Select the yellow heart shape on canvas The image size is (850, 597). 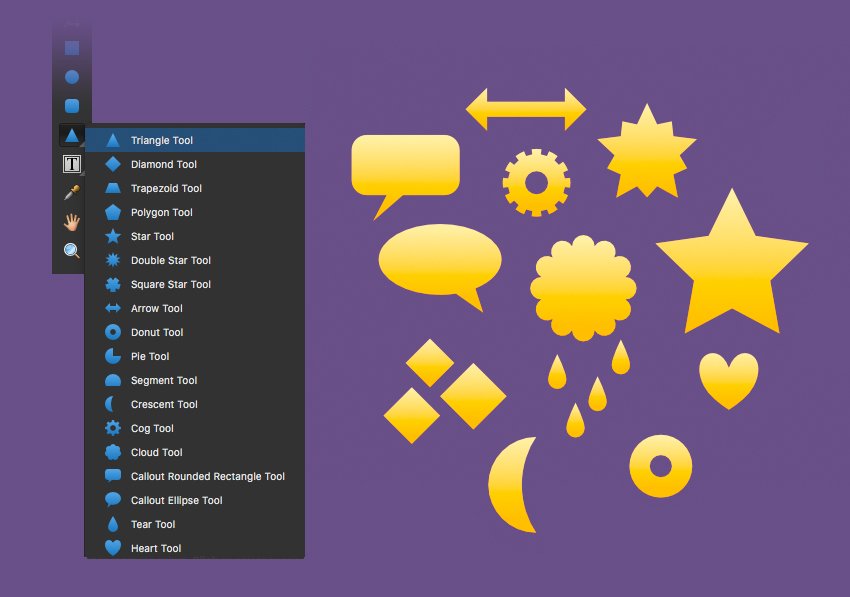point(729,380)
